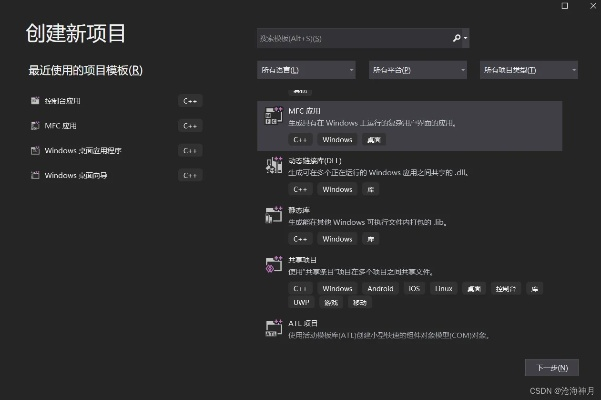
Task: Click the Windows 桌面向导 icon in recent templates
Action: tap(36, 176)
